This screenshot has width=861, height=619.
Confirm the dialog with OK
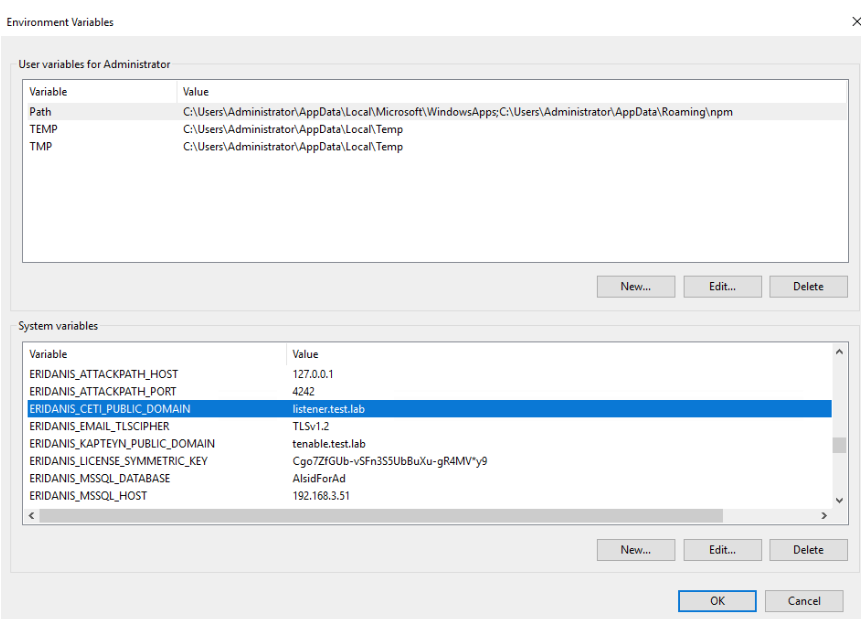(x=717, y=601)
